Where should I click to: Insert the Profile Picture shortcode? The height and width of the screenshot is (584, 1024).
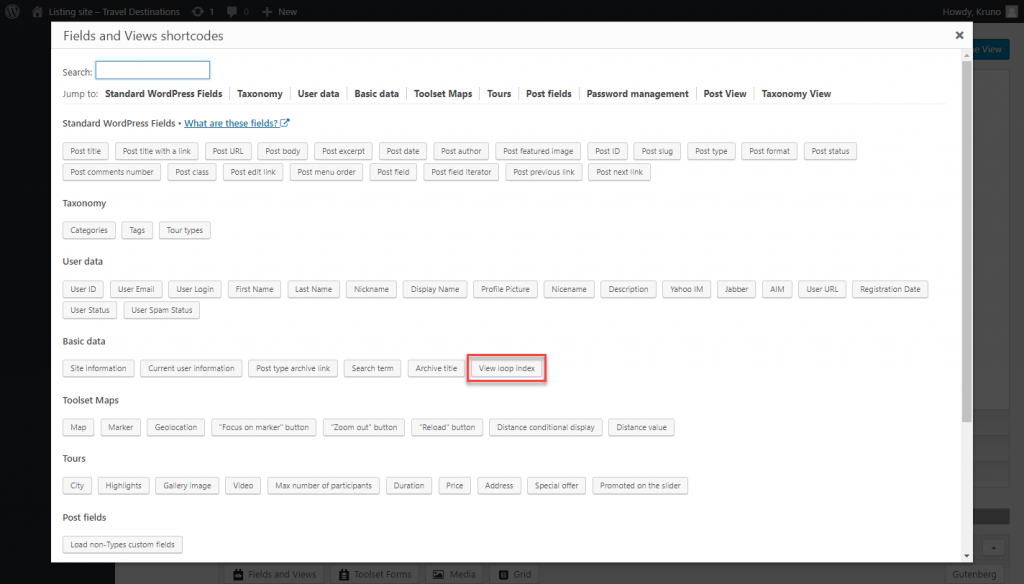[x=505, y=289]
